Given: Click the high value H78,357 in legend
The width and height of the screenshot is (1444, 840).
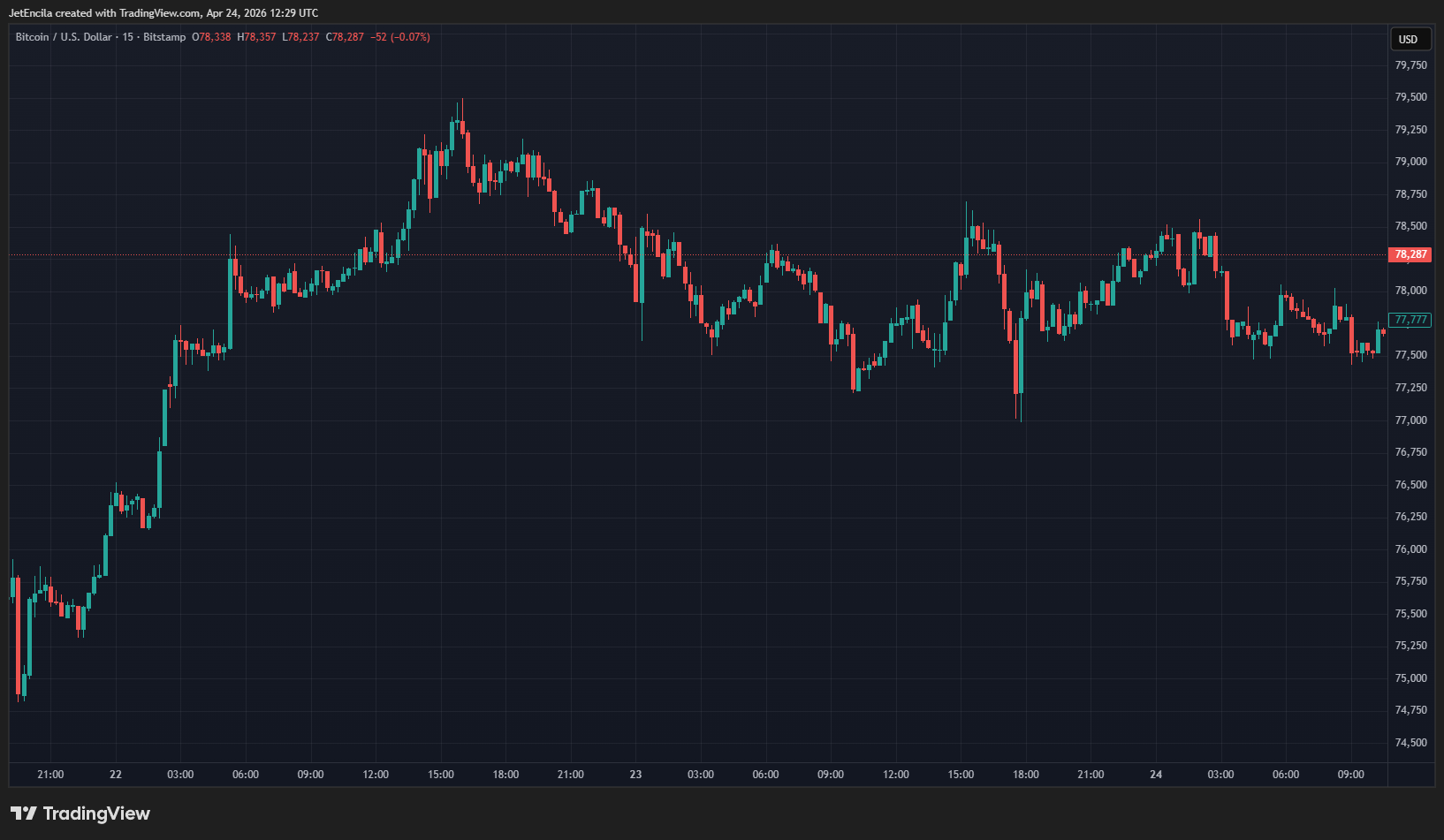Looking at the screenshot, I should pyautogui.click(x=256, y=37).
